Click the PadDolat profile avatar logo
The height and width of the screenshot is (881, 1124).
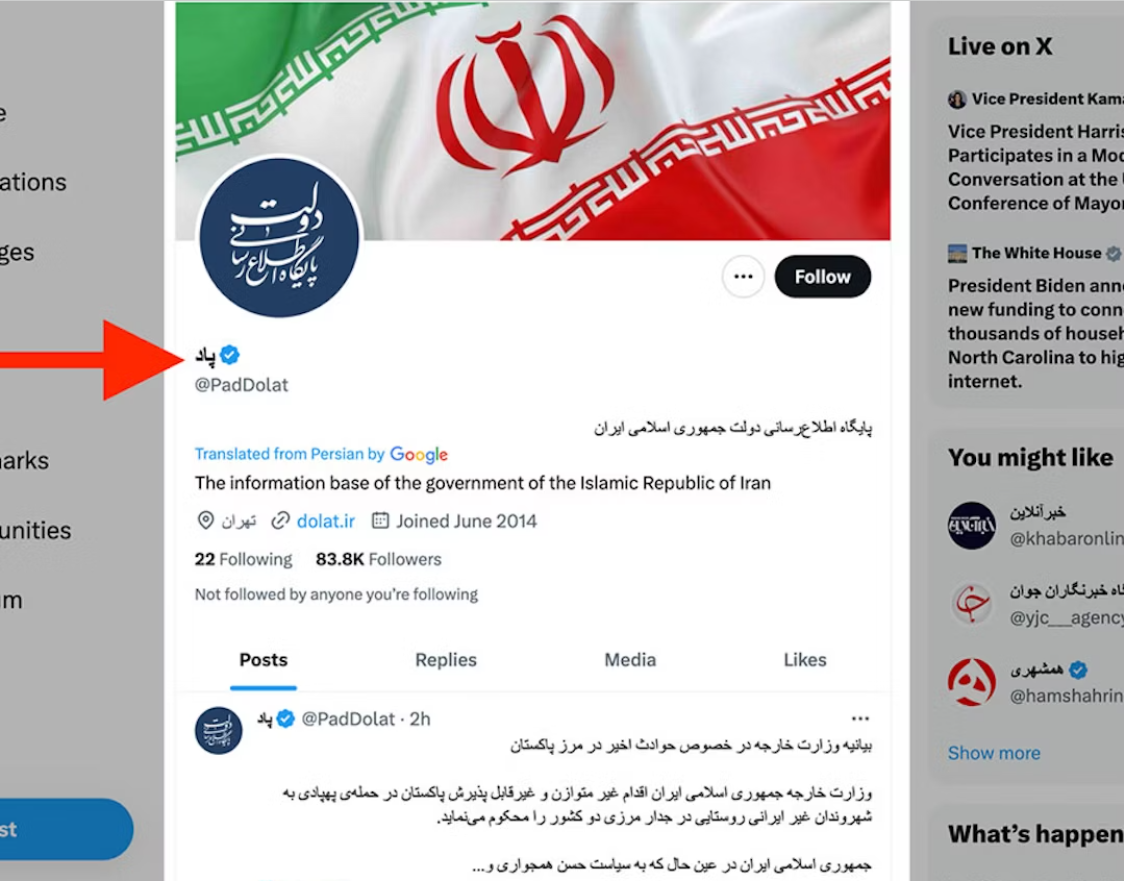click(x=279, y=237)
